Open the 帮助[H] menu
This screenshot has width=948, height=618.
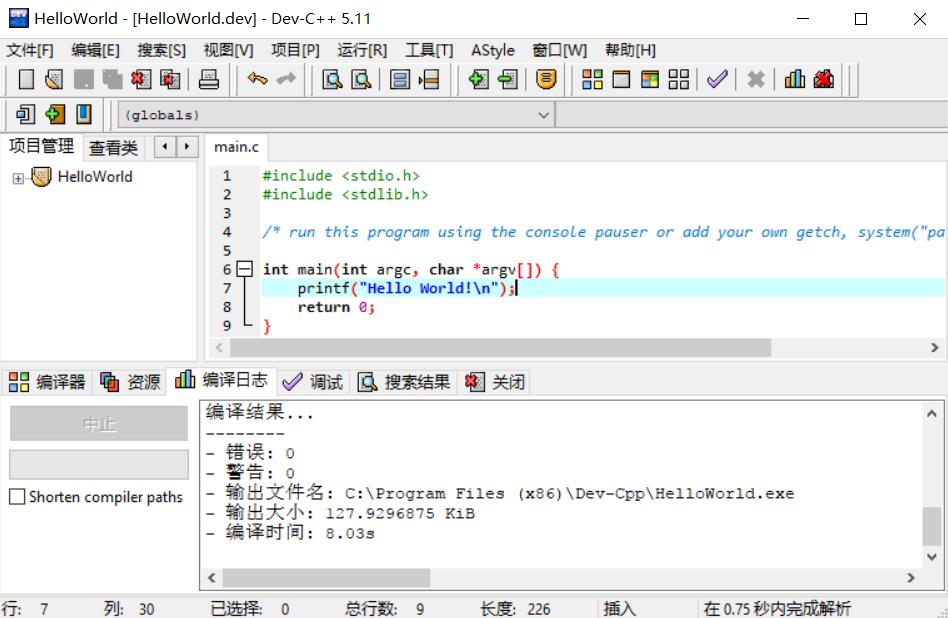[x=631, y=50]
